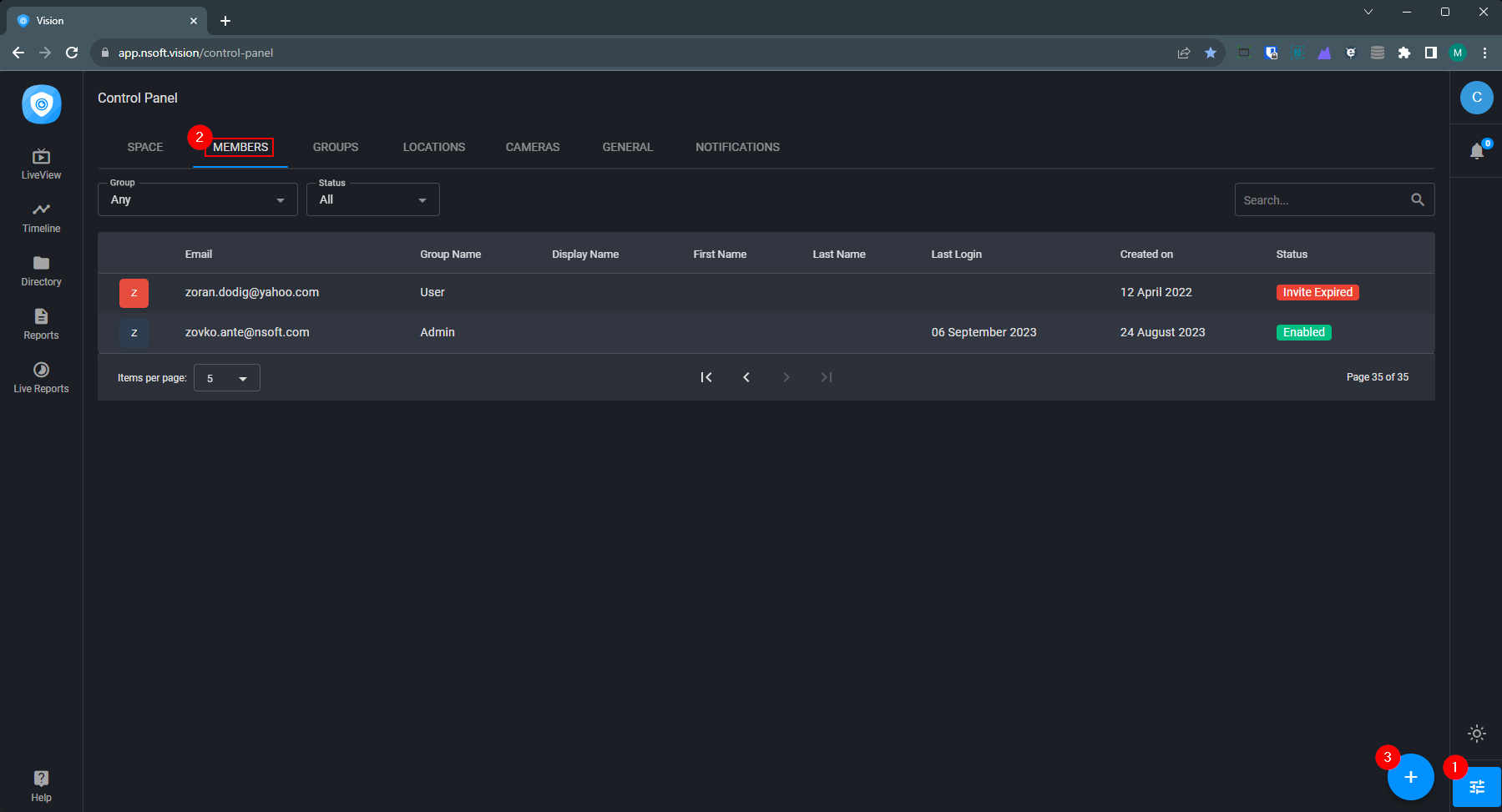The width and height of the screenshot is (1502, 812).
Task: Open the Timeline section
Action: click(41, 218)
